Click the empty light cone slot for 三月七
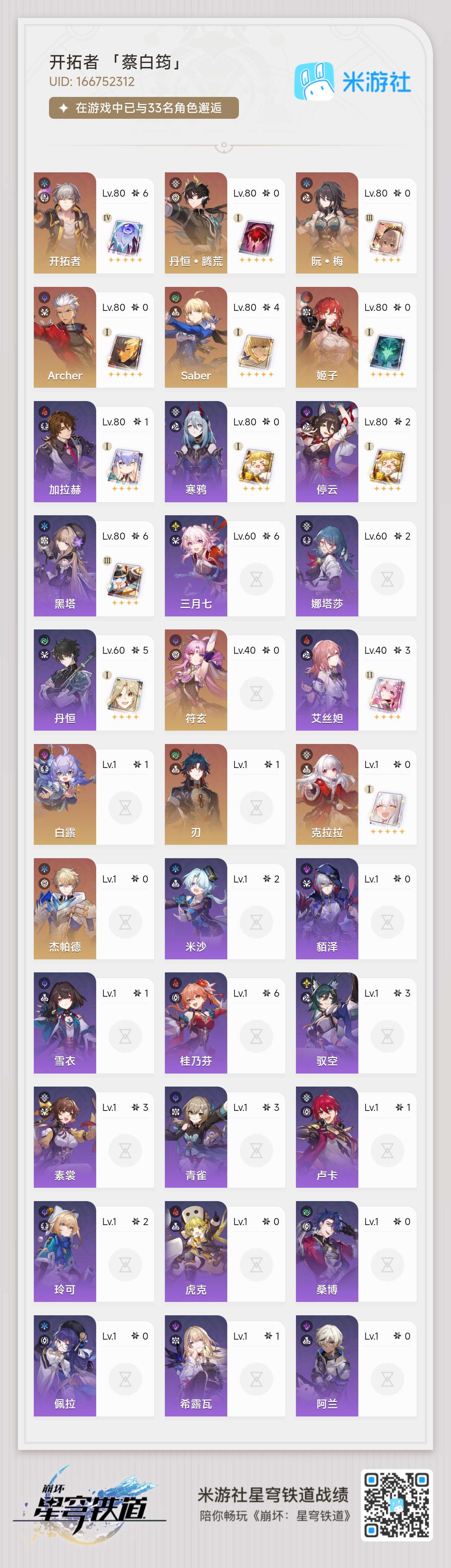Screen dimensions: 451x1568 pyautogui.click(x=256, y=579)
